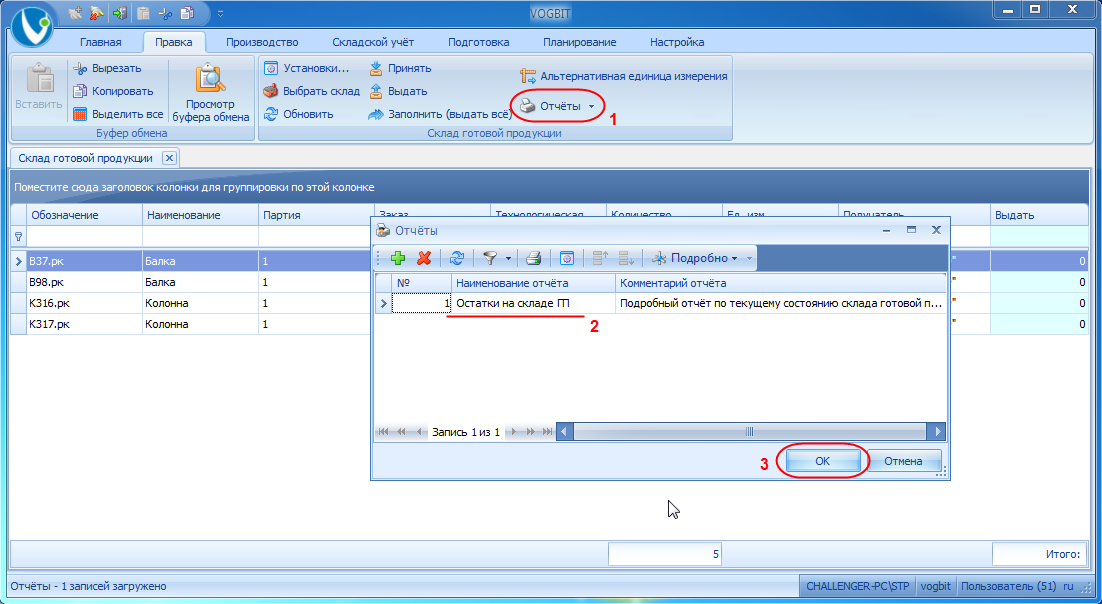
Task: Switch to the Производство ribbon tab
Action: [262, 42]
